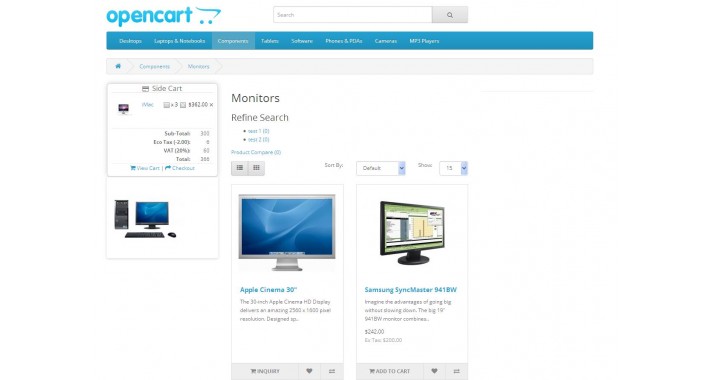Open the Sort By dropdown
This screenshot has width=710, height=380.
tap(381, 168)
